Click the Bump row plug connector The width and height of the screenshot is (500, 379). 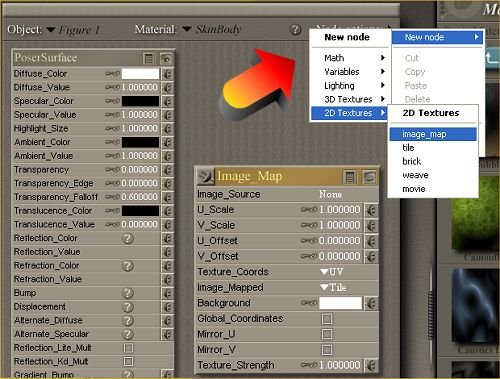point(167,293)
